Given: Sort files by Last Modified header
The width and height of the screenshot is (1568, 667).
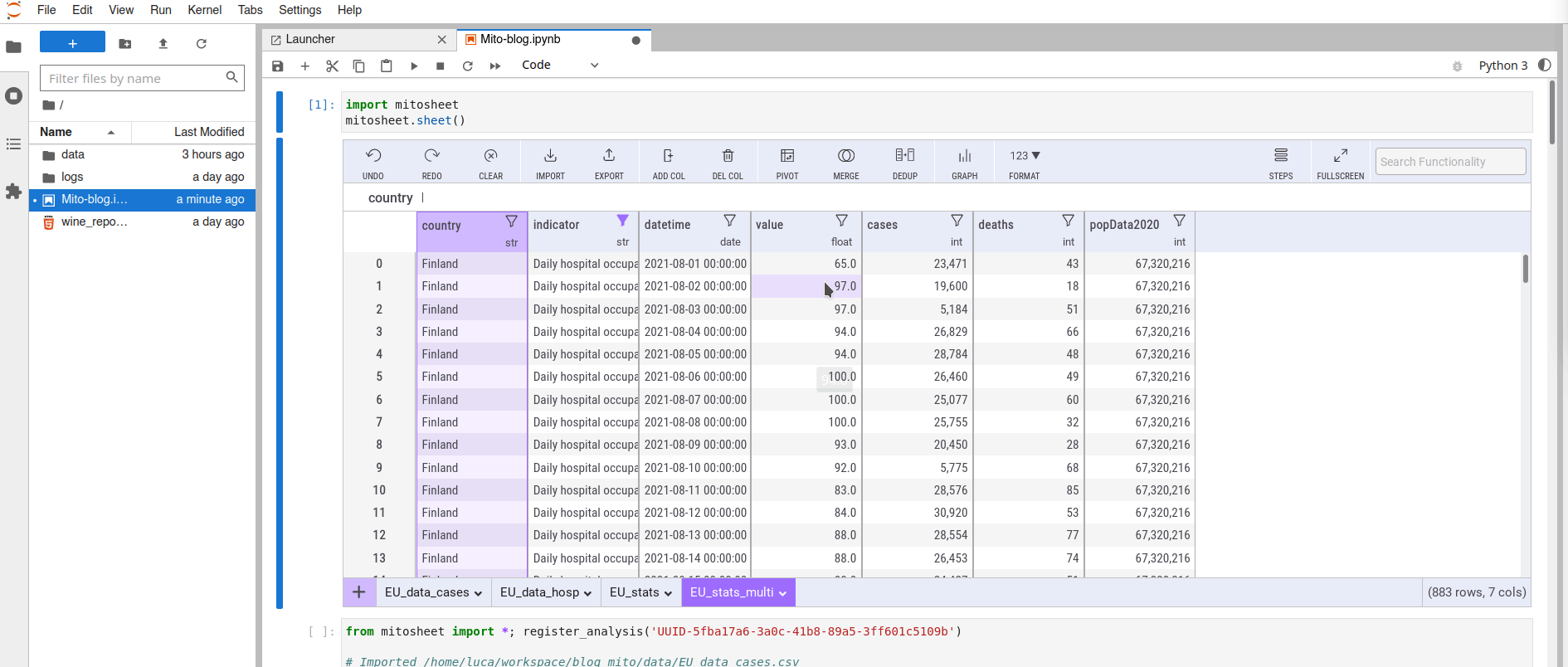Looking at the screenshot, I should coord(194,132).
